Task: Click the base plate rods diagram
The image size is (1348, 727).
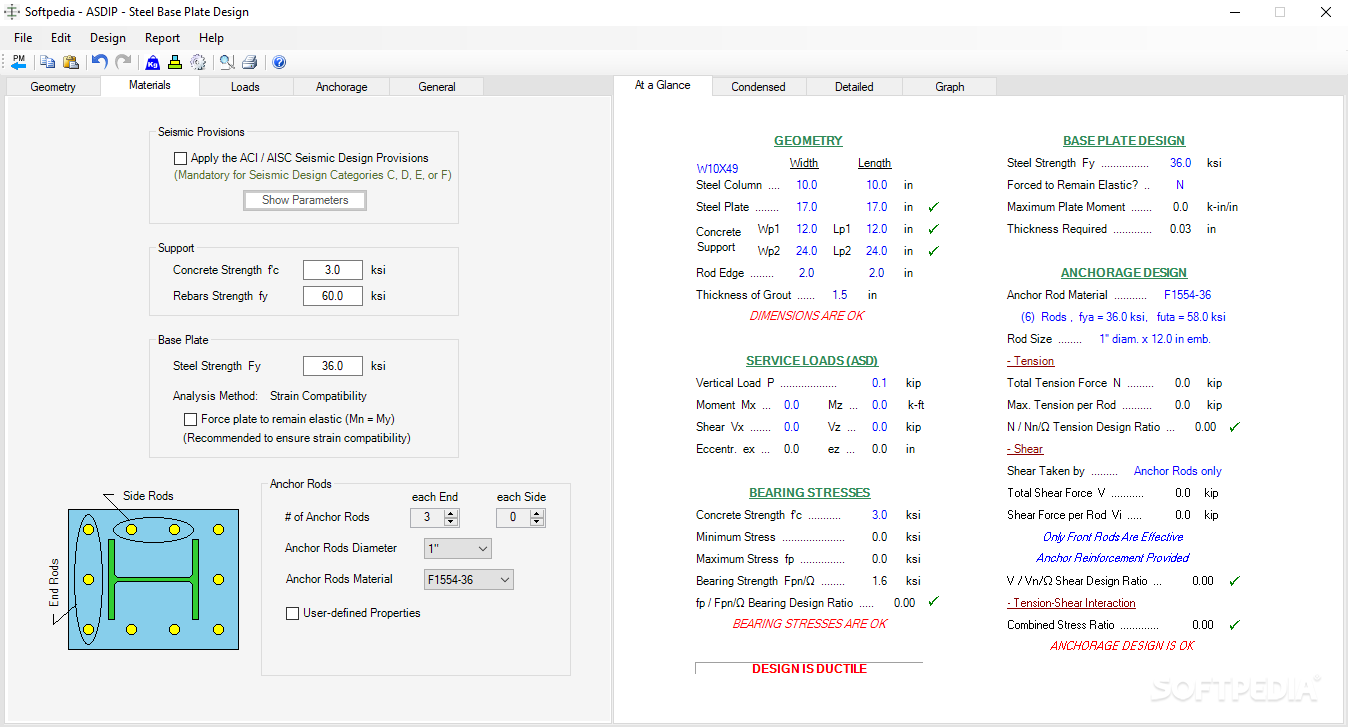Action: click(153, 579)
